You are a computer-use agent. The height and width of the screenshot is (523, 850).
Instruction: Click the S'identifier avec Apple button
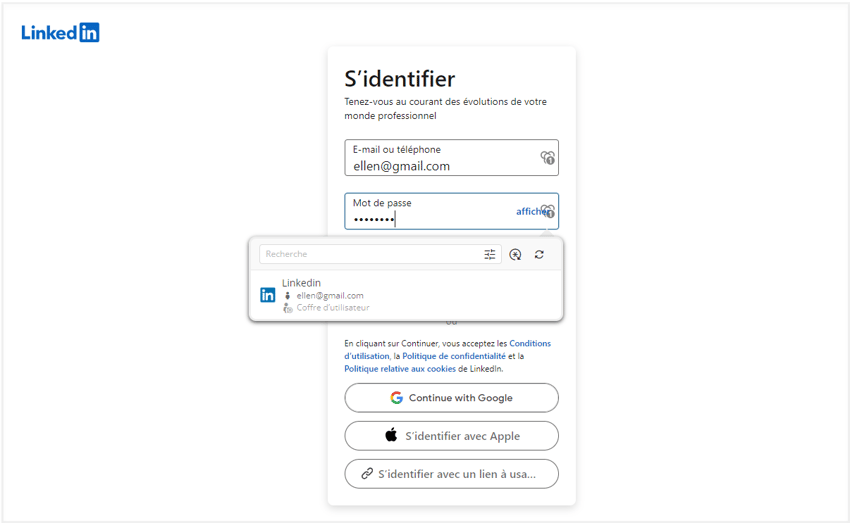point(451,436)
